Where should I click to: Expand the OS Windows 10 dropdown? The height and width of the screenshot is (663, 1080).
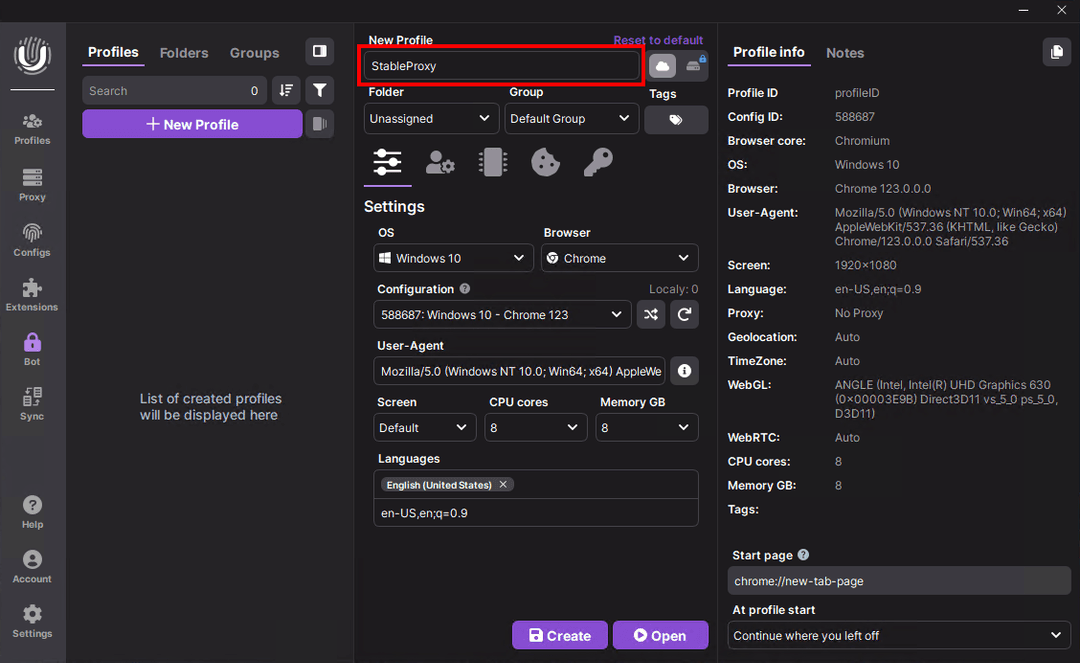pyautogui.click(x=453, y=258)
